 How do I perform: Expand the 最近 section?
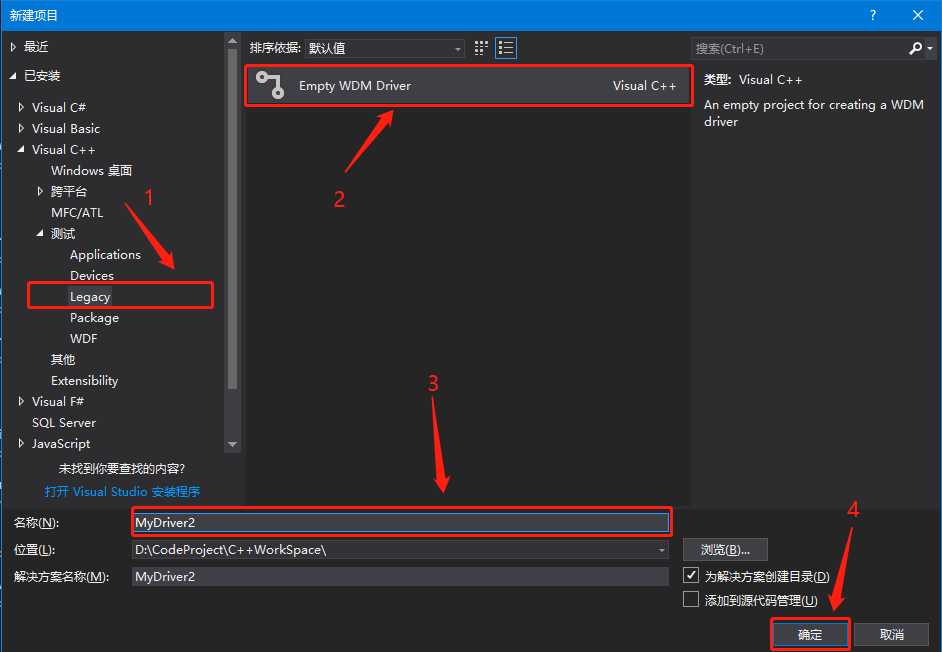13,47
